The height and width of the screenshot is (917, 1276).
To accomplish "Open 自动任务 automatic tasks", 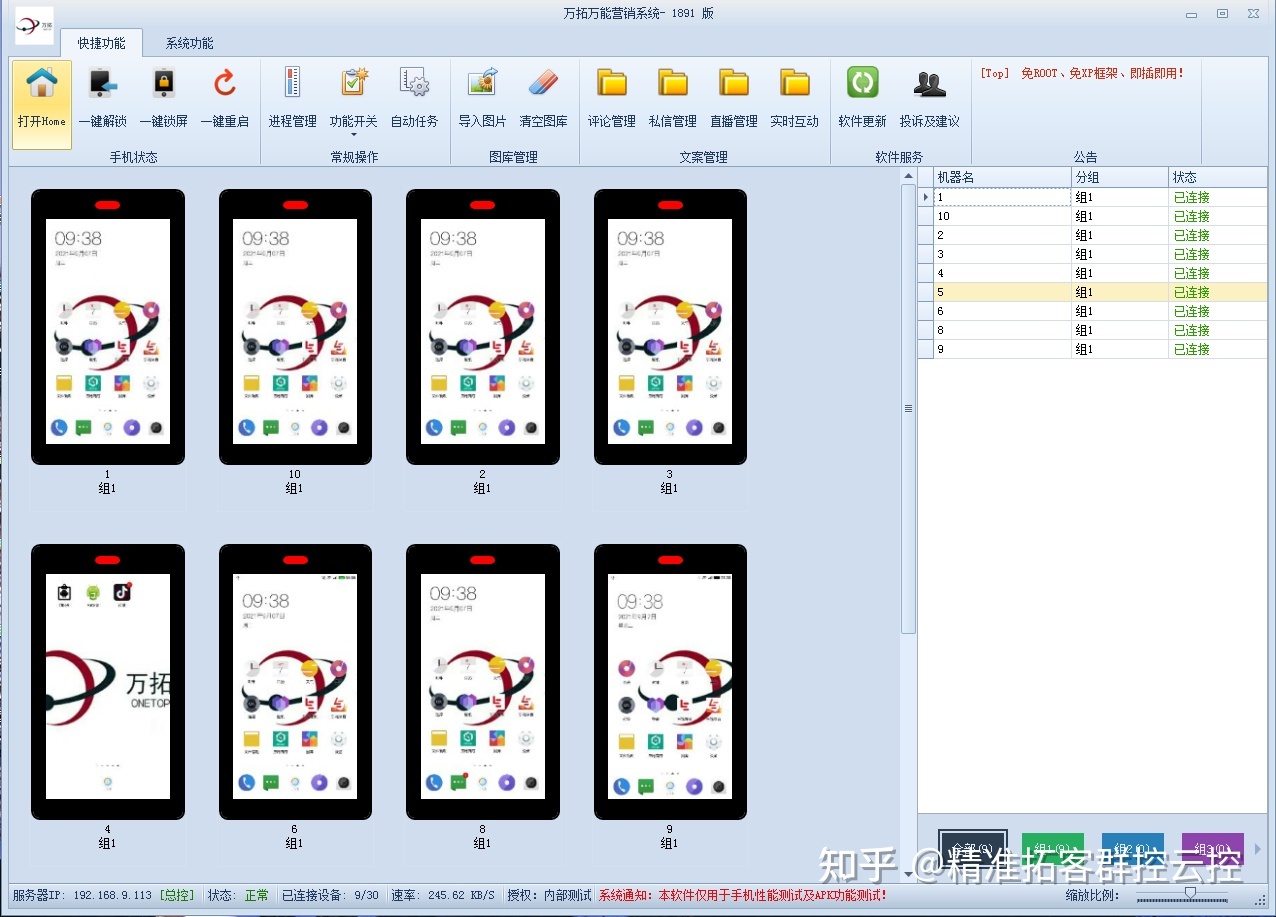I will (x=414, y=84).
